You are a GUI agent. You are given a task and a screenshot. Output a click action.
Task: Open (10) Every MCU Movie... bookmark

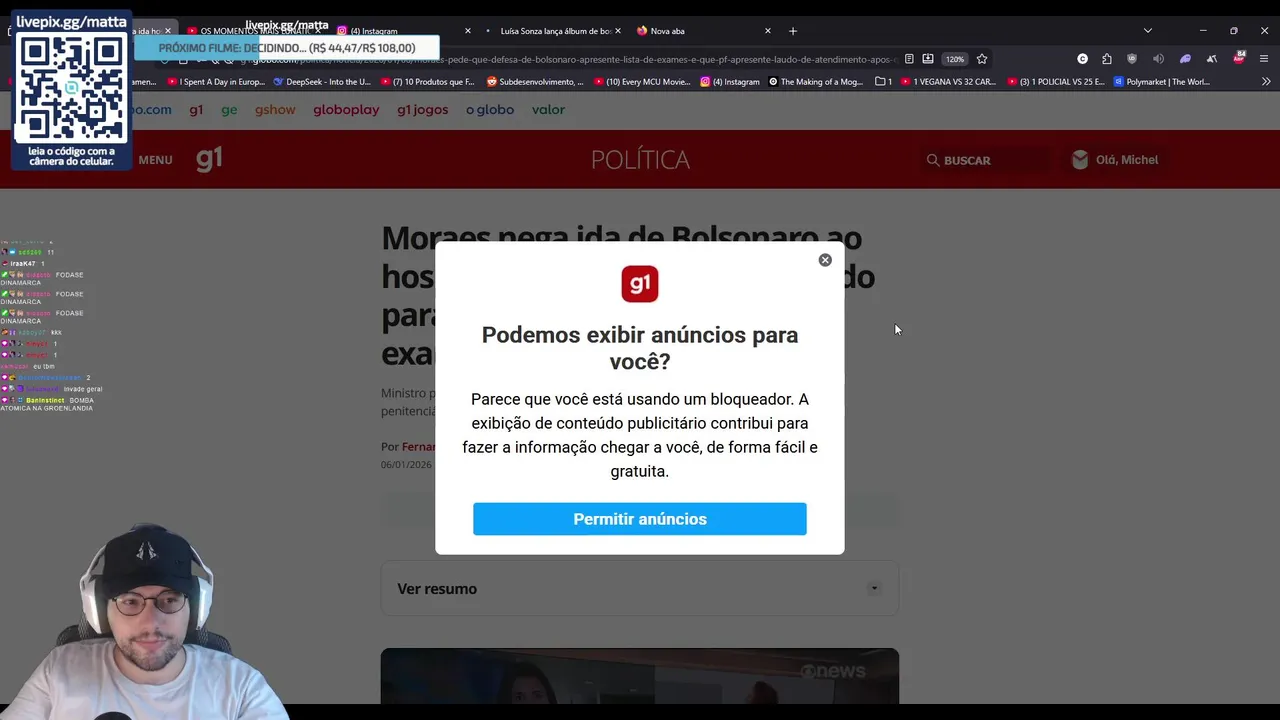pos(642,82)
